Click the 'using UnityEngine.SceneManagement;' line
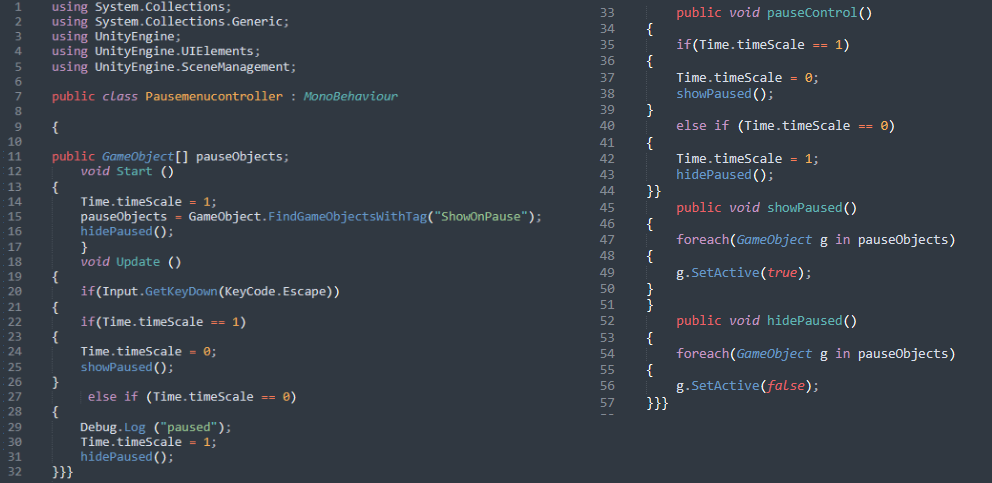992x483 pixels. click(x=174, y=66)
